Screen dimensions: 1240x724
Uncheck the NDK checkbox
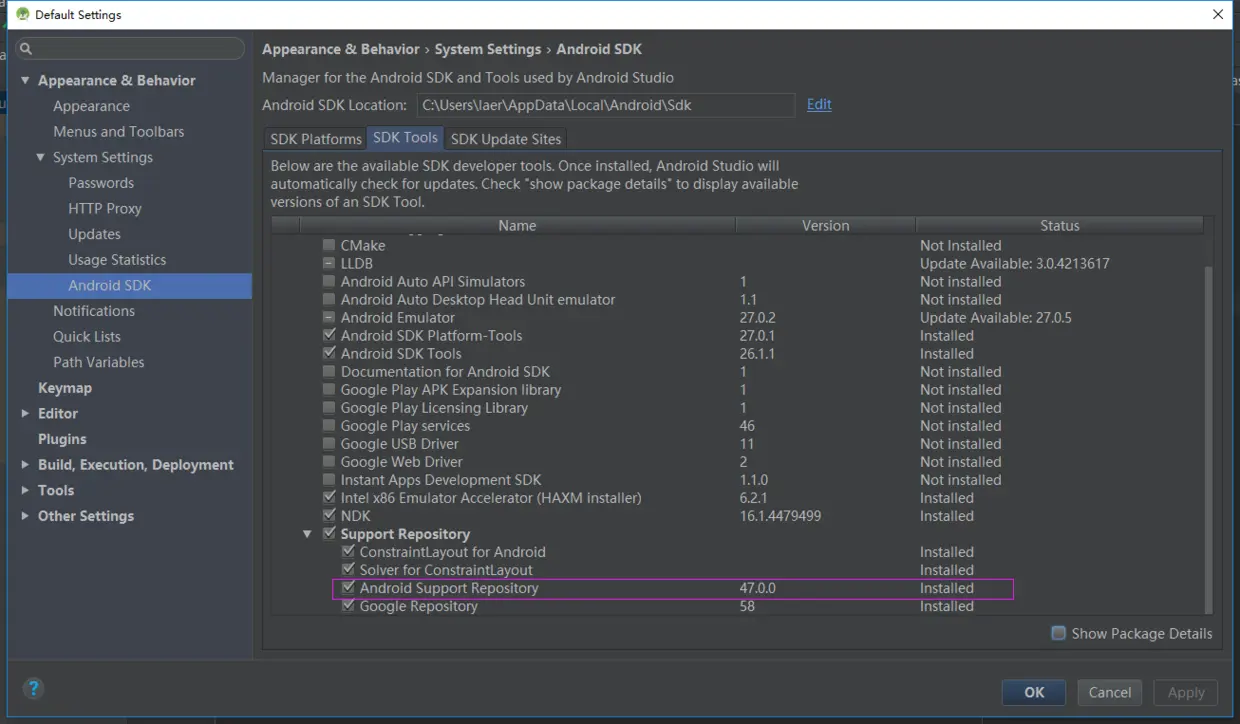[x=329, y=515]
